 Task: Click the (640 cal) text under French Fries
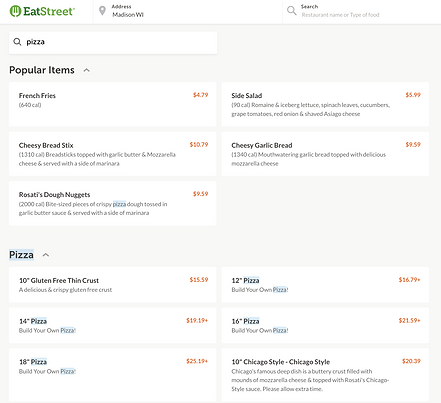point(30,105)
